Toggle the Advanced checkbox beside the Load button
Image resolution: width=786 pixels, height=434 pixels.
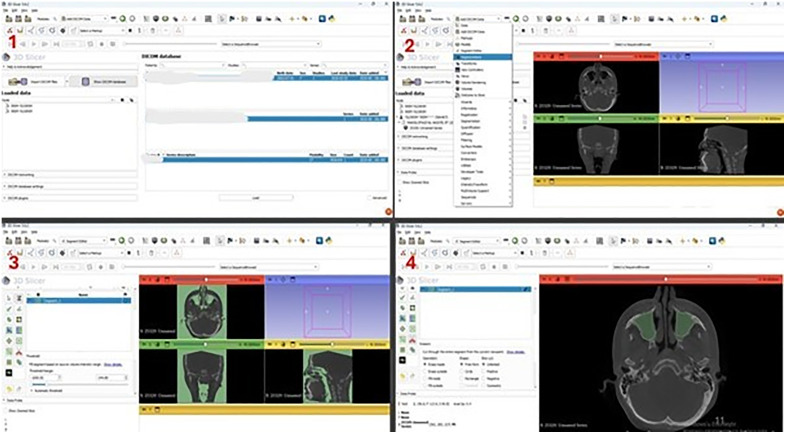(370, 197)
